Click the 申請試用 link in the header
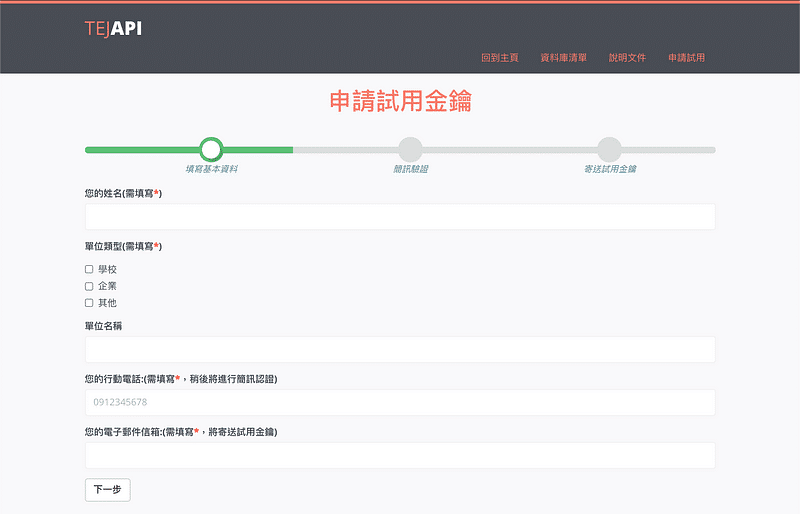The image size is (800, 514). [686, 58]
